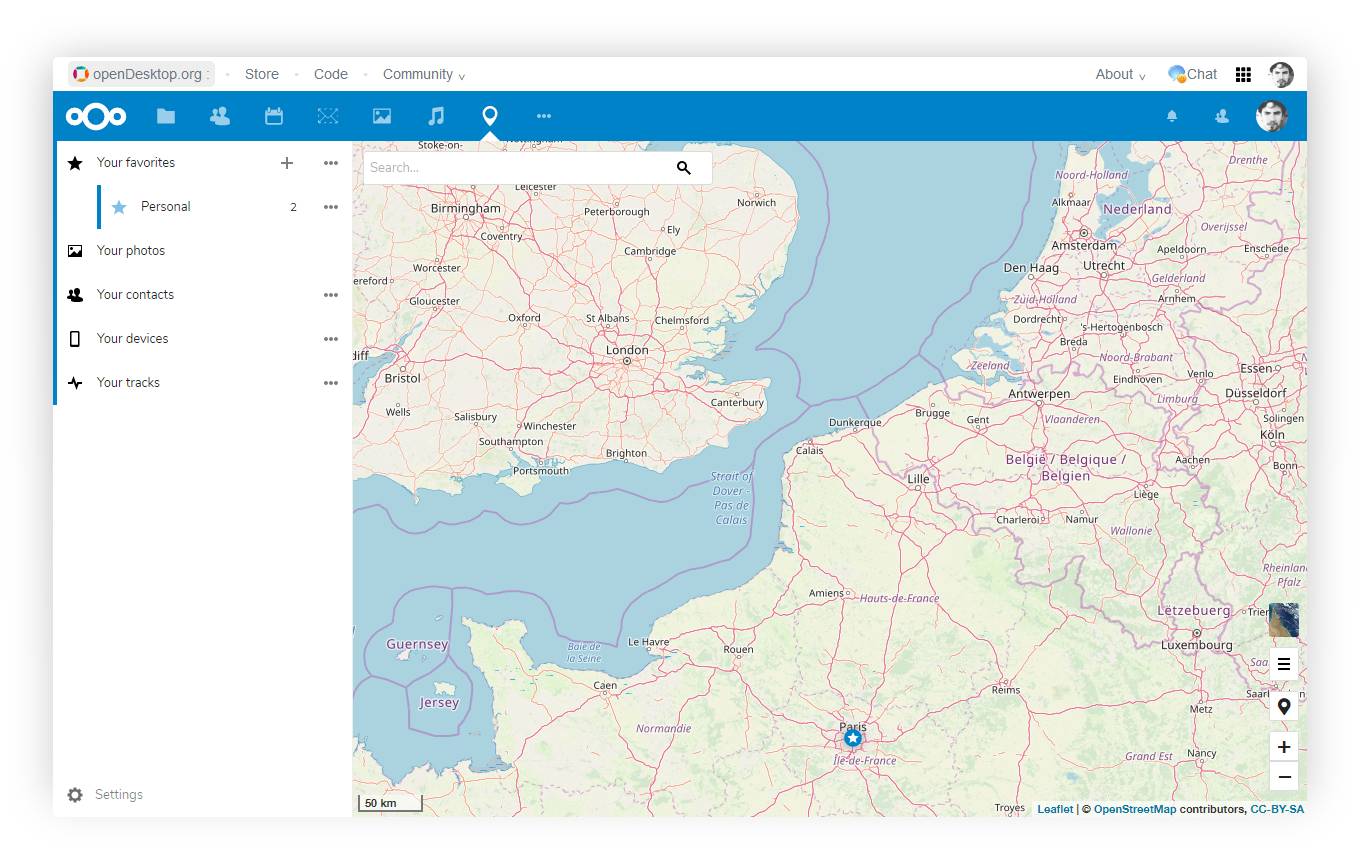Toggle the Personal favorites category

[x=166, y=207]
